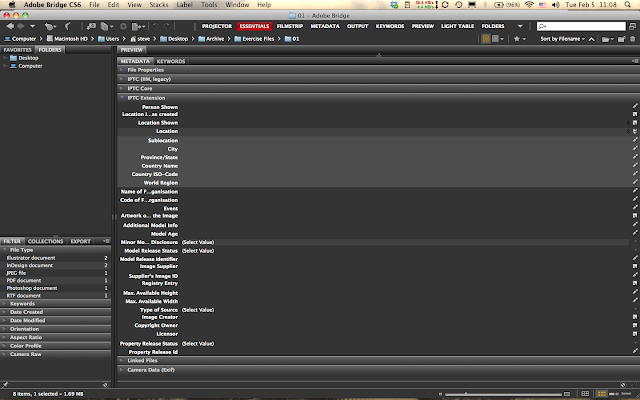
Task: Switch to the Projector workspace
Action: click(x=217, y=26)
